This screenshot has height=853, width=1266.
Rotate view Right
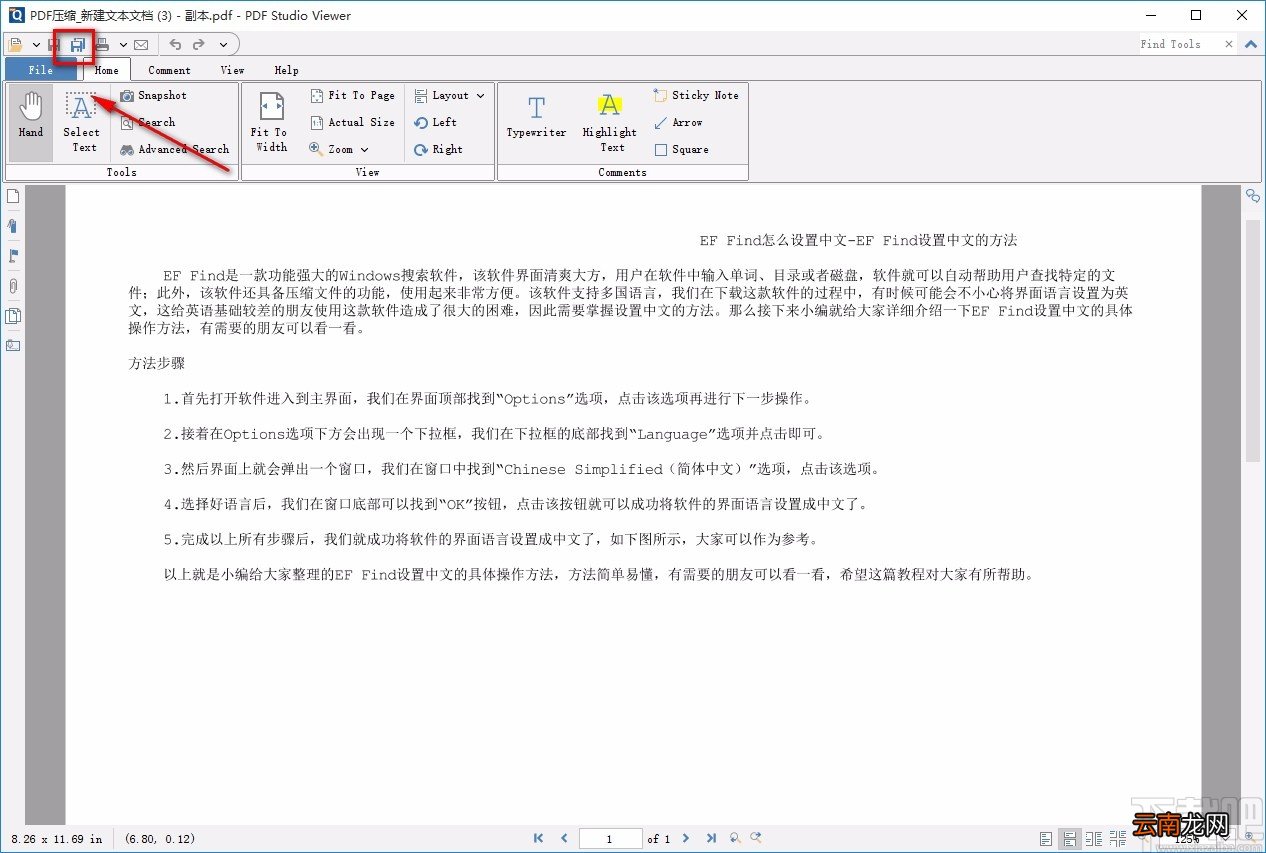[438, 149]
